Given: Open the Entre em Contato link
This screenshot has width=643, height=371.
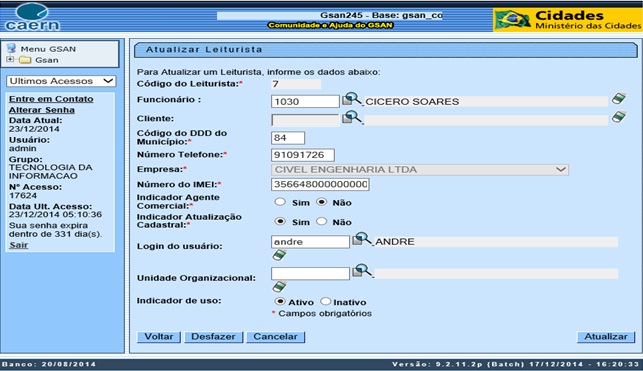Looking at the screenshot, I should [x=51, y=99].
